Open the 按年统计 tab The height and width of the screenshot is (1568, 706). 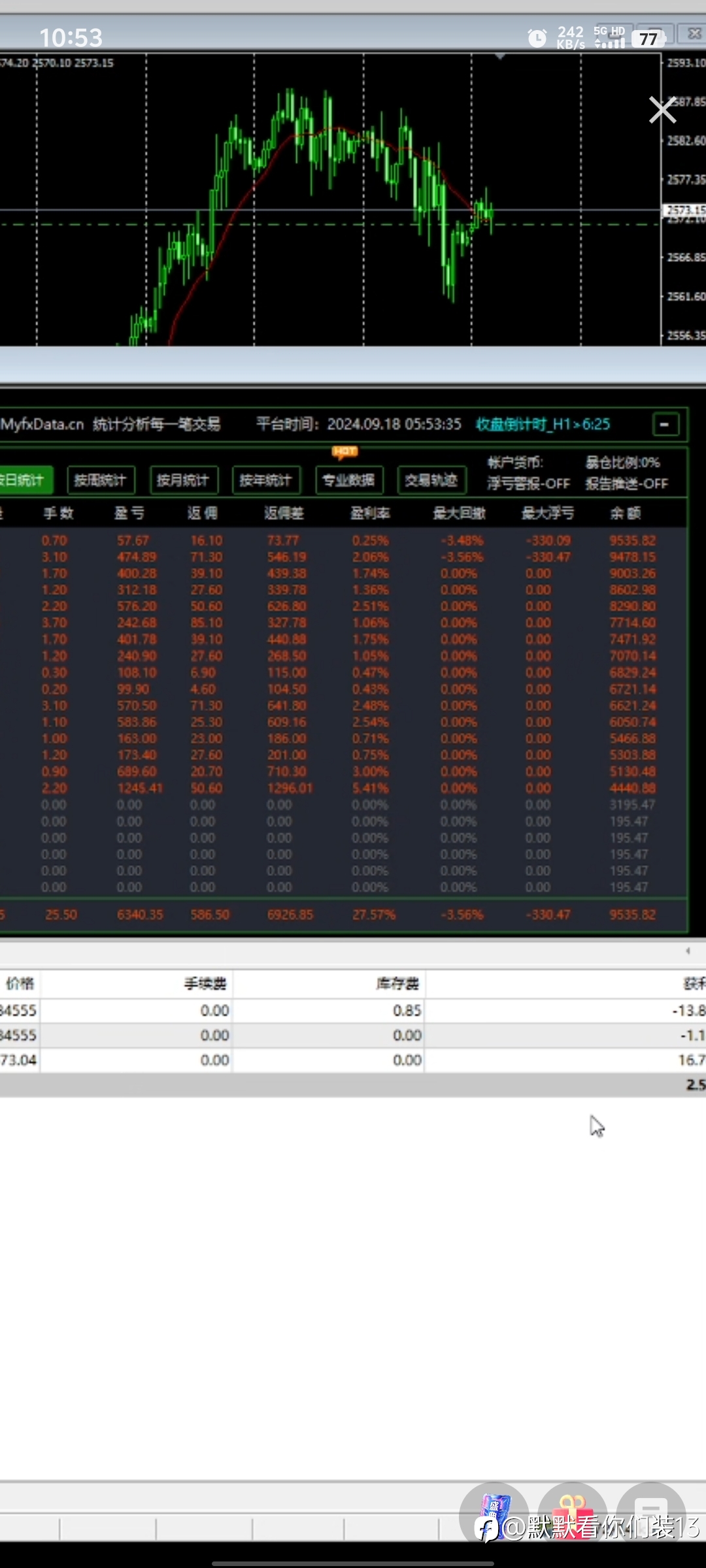click(x=265, y=480)
